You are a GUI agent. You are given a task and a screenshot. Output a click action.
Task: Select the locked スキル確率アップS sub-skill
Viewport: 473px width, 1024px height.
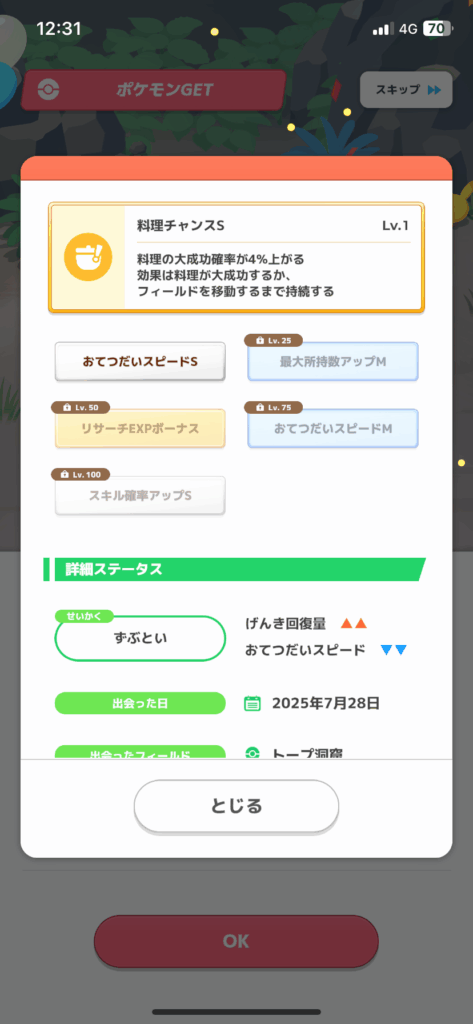140,496
